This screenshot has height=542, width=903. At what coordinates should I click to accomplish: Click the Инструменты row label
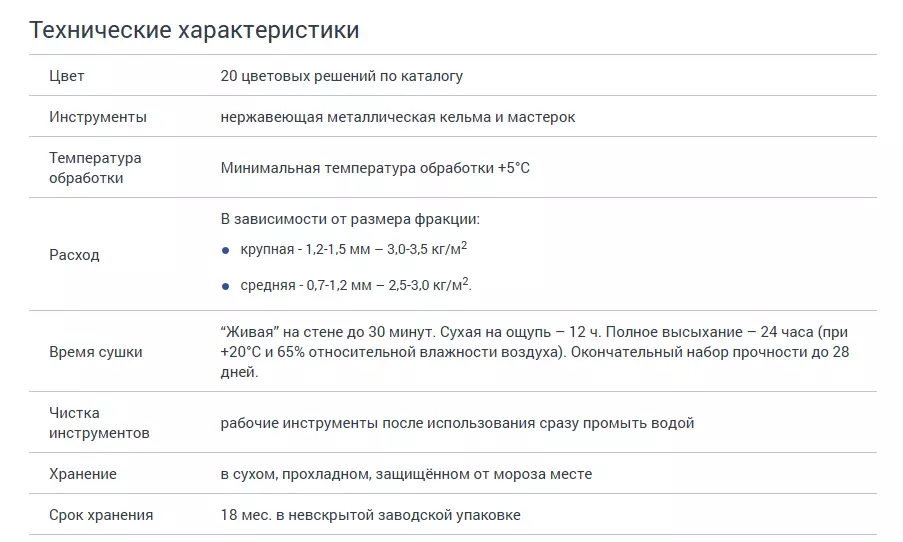98,117
